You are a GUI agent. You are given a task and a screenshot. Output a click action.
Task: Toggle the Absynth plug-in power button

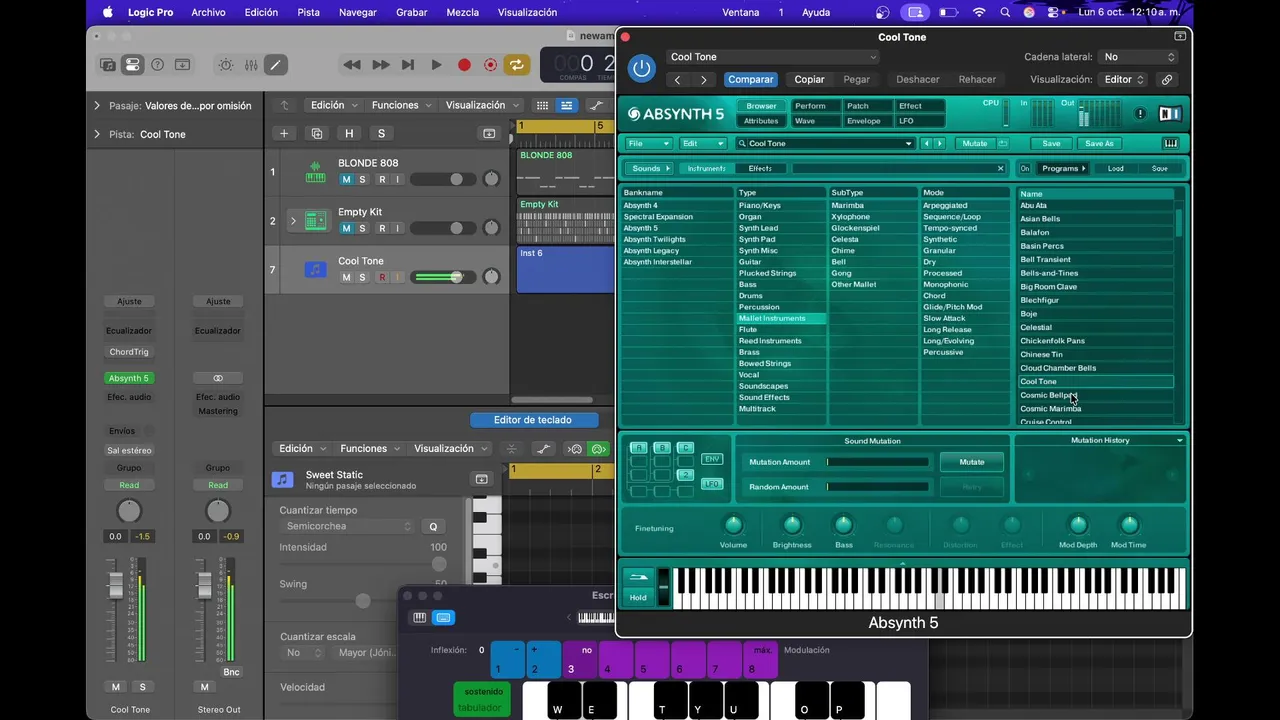click(x=642, y=68)
